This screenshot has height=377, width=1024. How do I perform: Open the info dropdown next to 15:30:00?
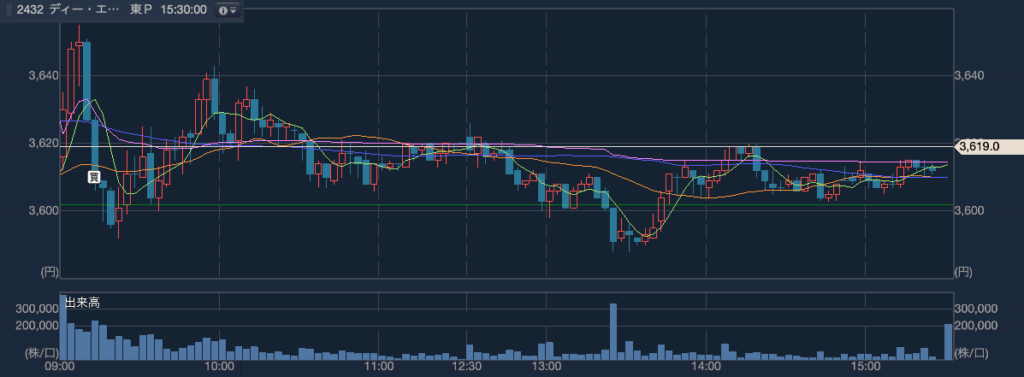(x=228, y=10)
